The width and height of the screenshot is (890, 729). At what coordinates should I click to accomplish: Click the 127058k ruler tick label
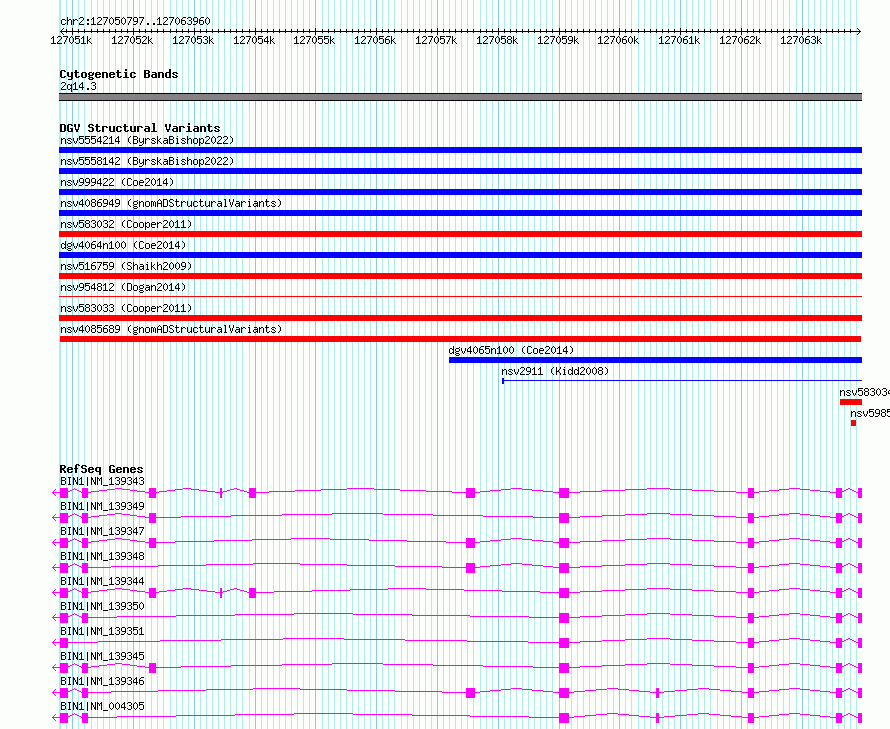click(497, 40)
